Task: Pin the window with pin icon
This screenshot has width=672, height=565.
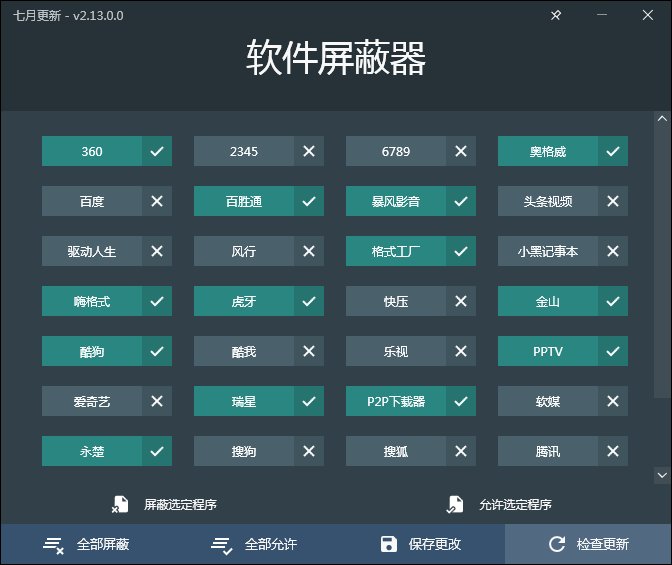Action: [x=556, y=15]
